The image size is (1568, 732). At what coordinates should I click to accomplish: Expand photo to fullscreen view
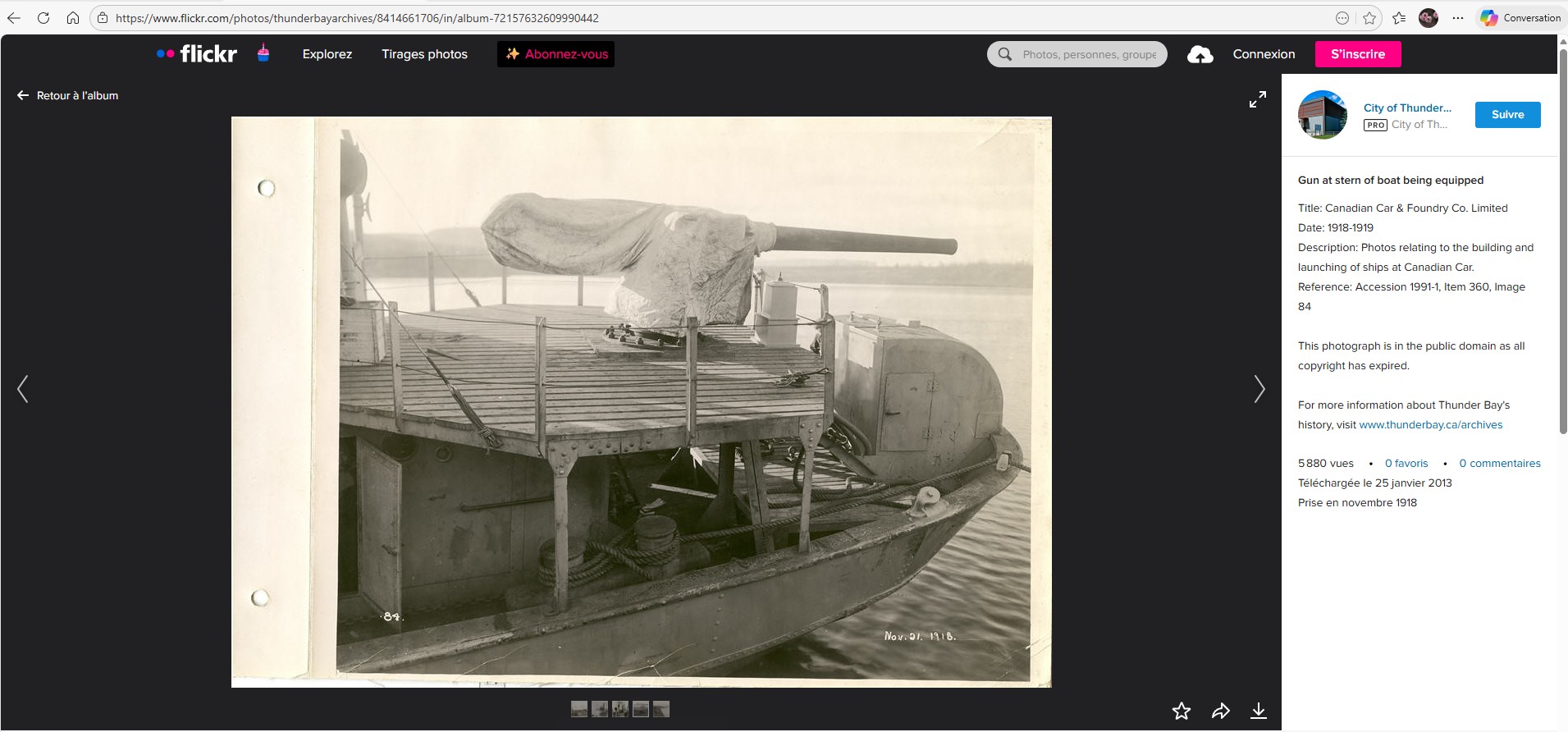1257,100
